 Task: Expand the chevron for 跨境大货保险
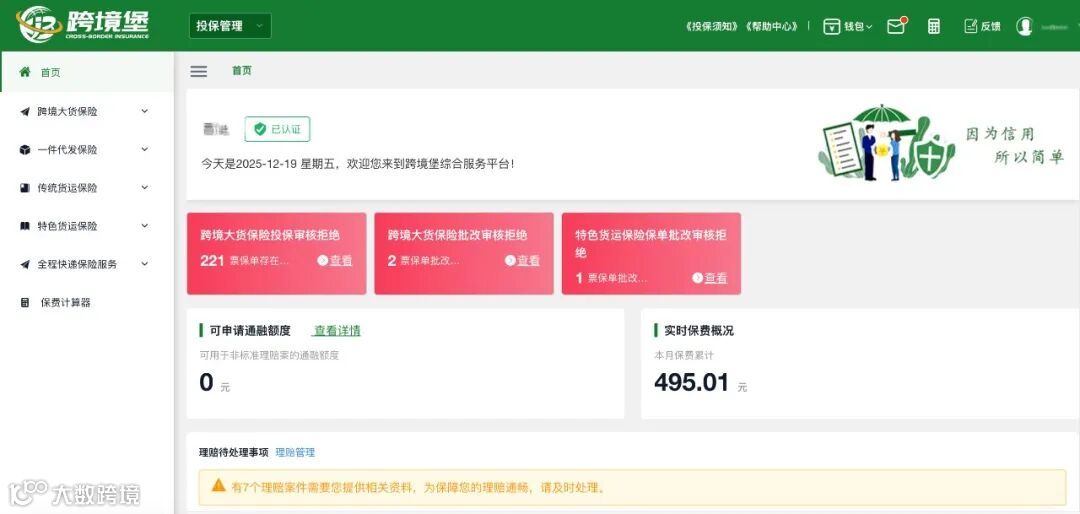[x=145, y=111]
